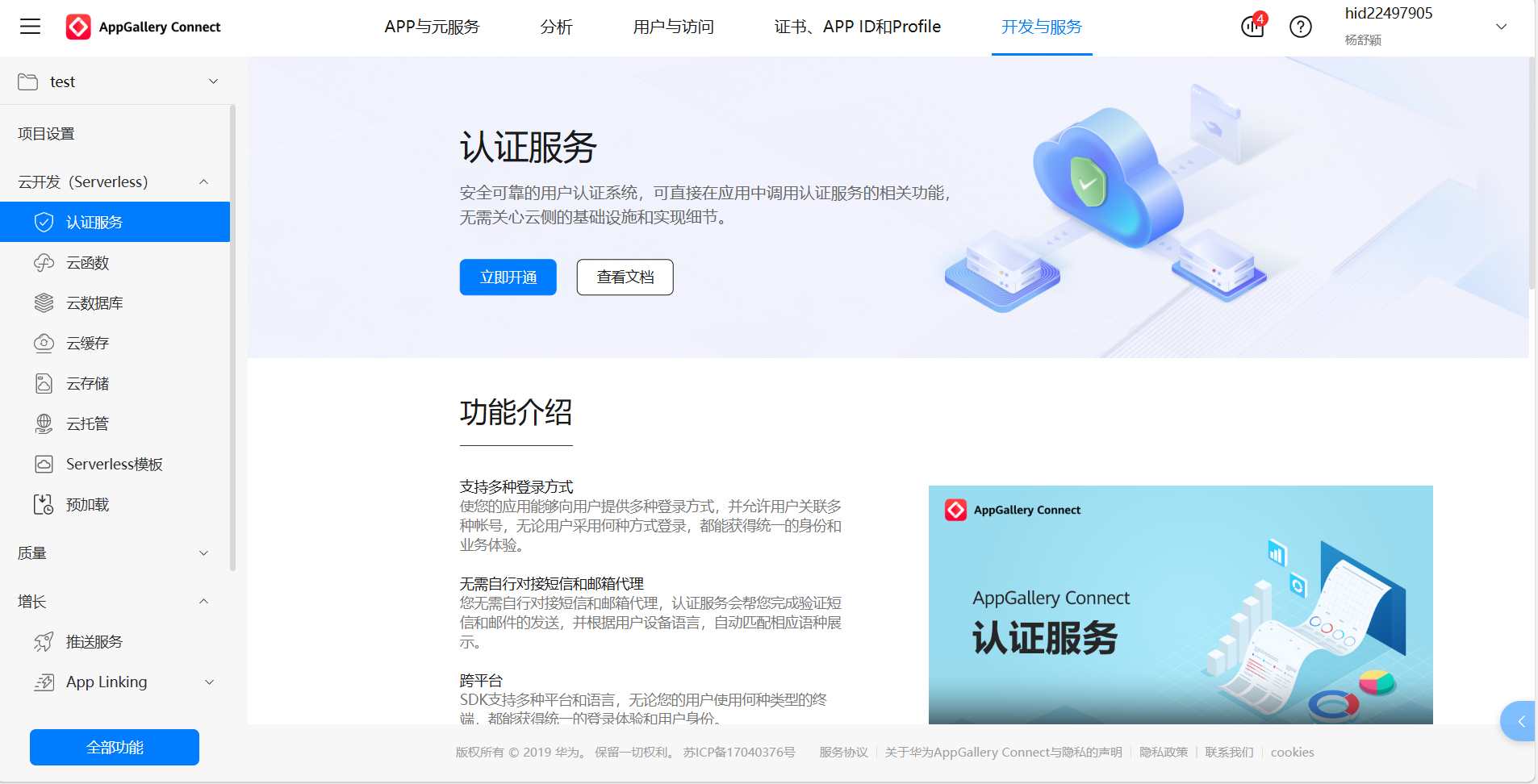Click the 云数据库 database stack icon

[x=44, y=302]
